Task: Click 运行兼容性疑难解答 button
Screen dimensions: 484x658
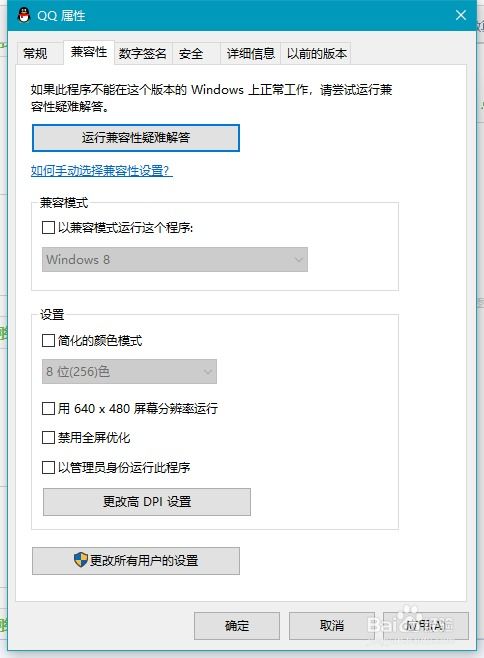Action: (136, 138)
